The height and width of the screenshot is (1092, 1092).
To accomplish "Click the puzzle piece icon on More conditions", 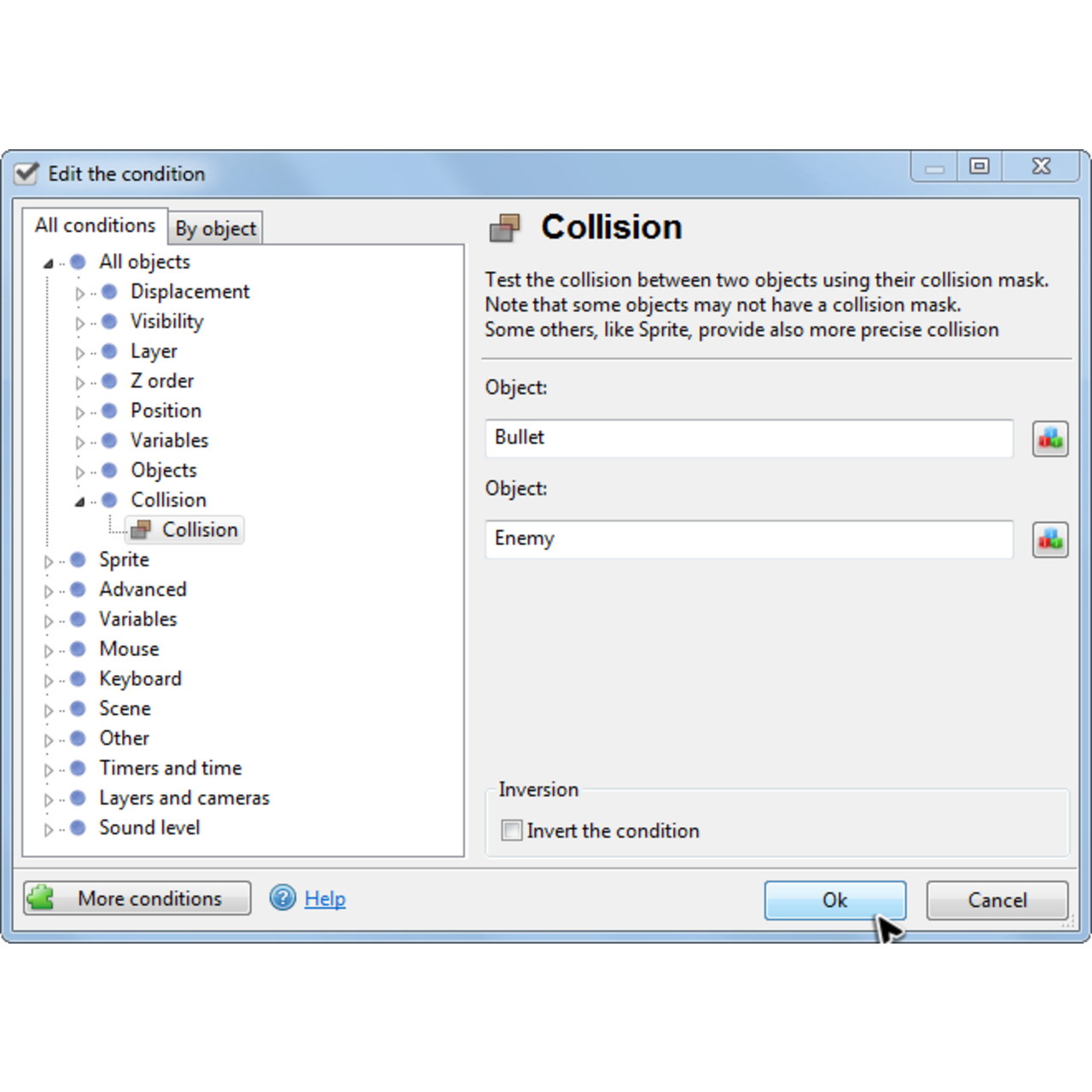I will point(41,897).
